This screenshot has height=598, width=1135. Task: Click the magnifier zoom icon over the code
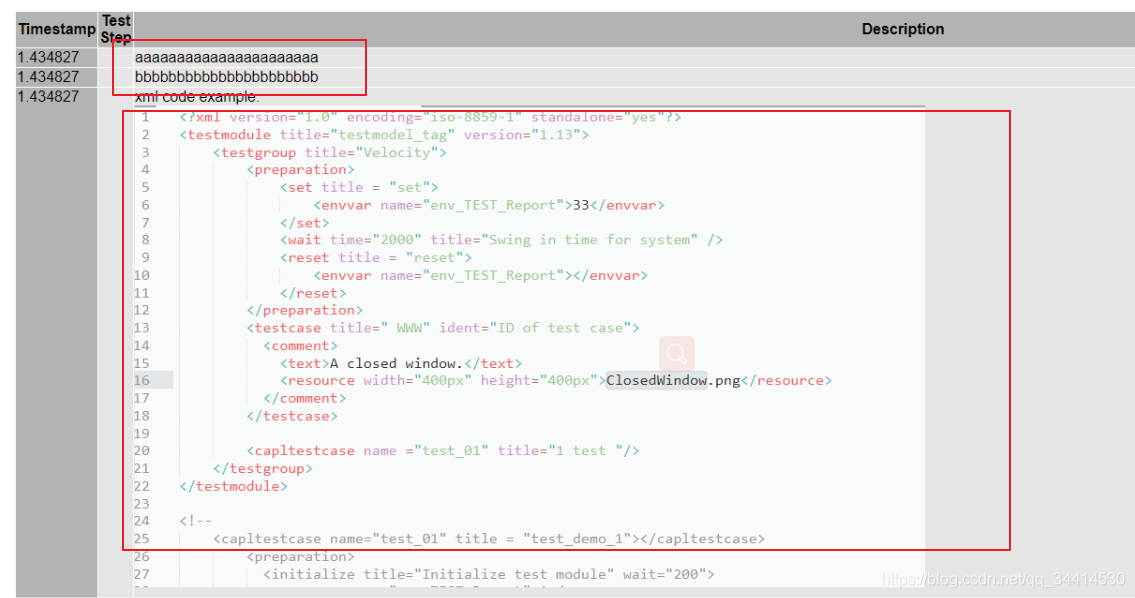coord(675,354)
